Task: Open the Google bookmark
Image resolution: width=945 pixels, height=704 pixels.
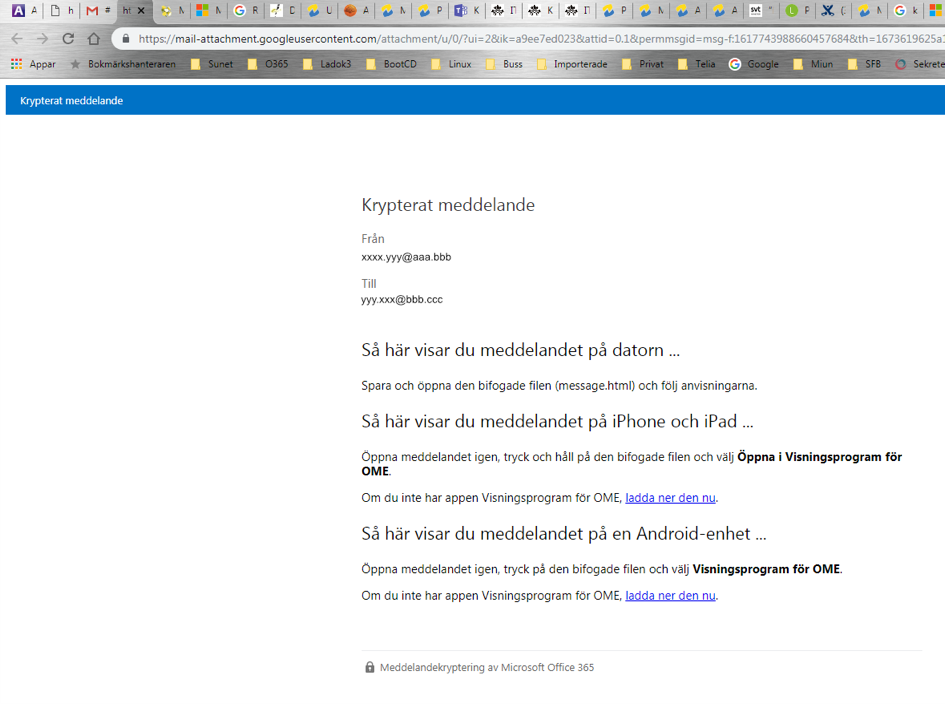Action: tap(753, 64)
